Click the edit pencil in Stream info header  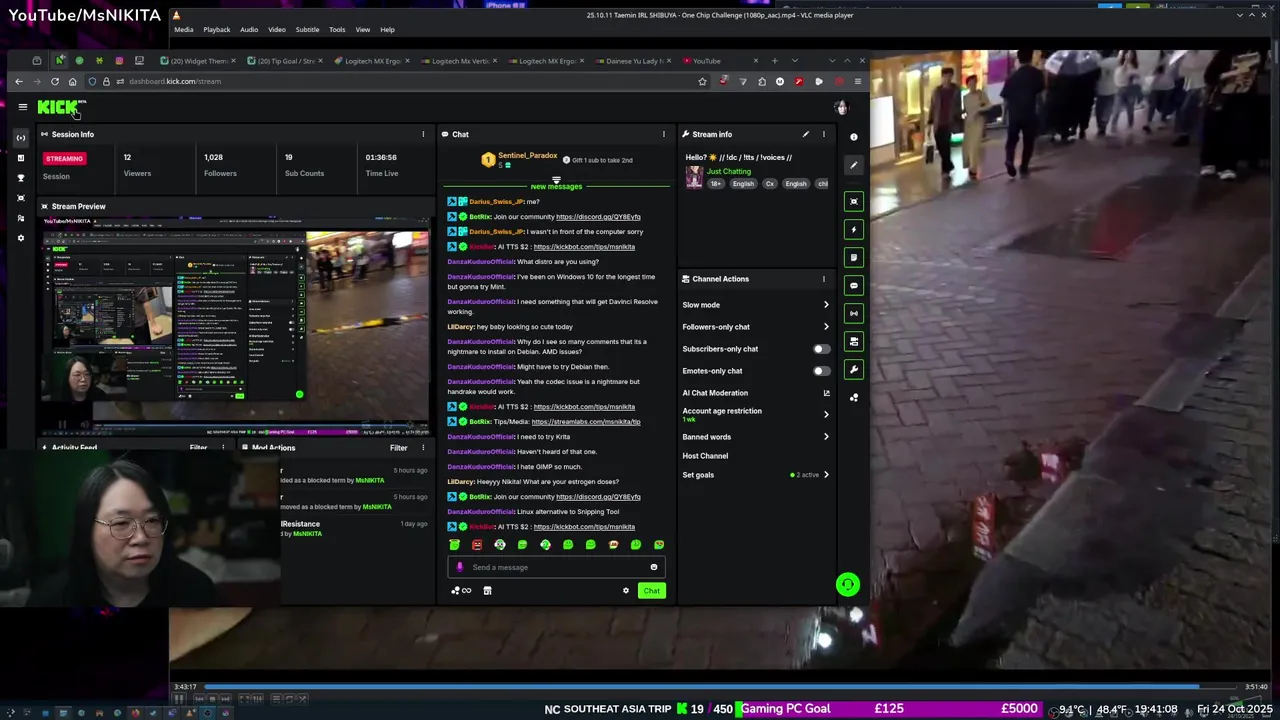805,134
